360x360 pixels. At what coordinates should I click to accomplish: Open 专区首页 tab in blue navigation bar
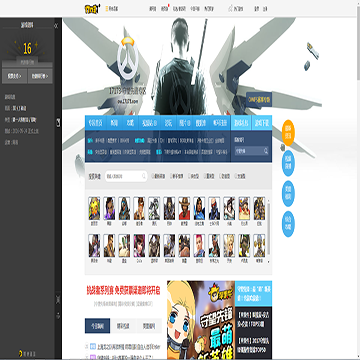95,123
